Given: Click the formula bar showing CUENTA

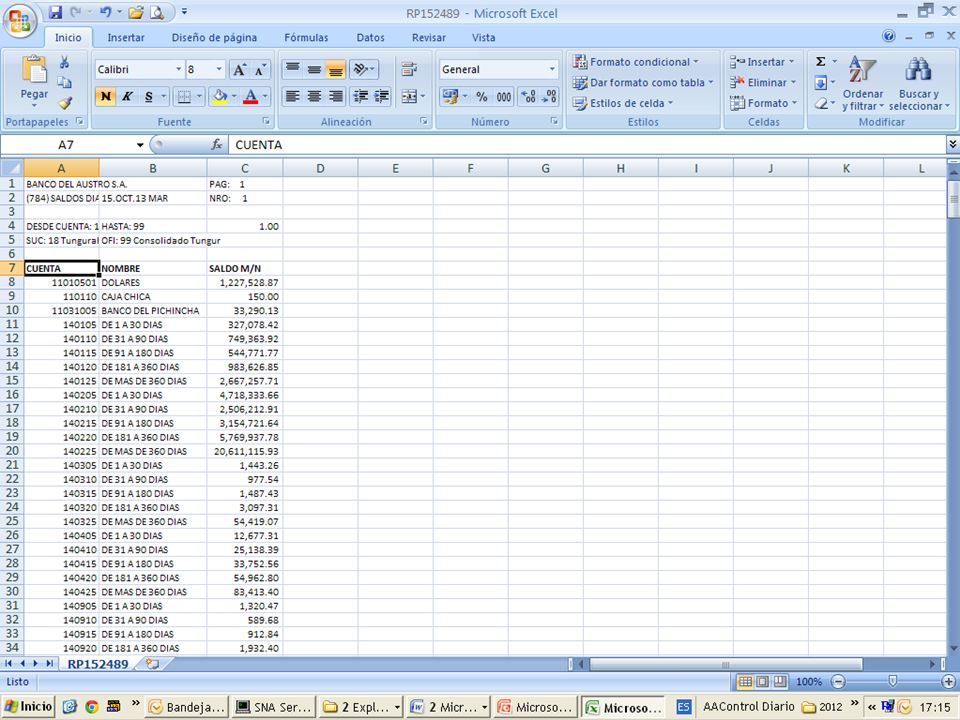Looking at the screenshot, I should [x=587, y=145].
